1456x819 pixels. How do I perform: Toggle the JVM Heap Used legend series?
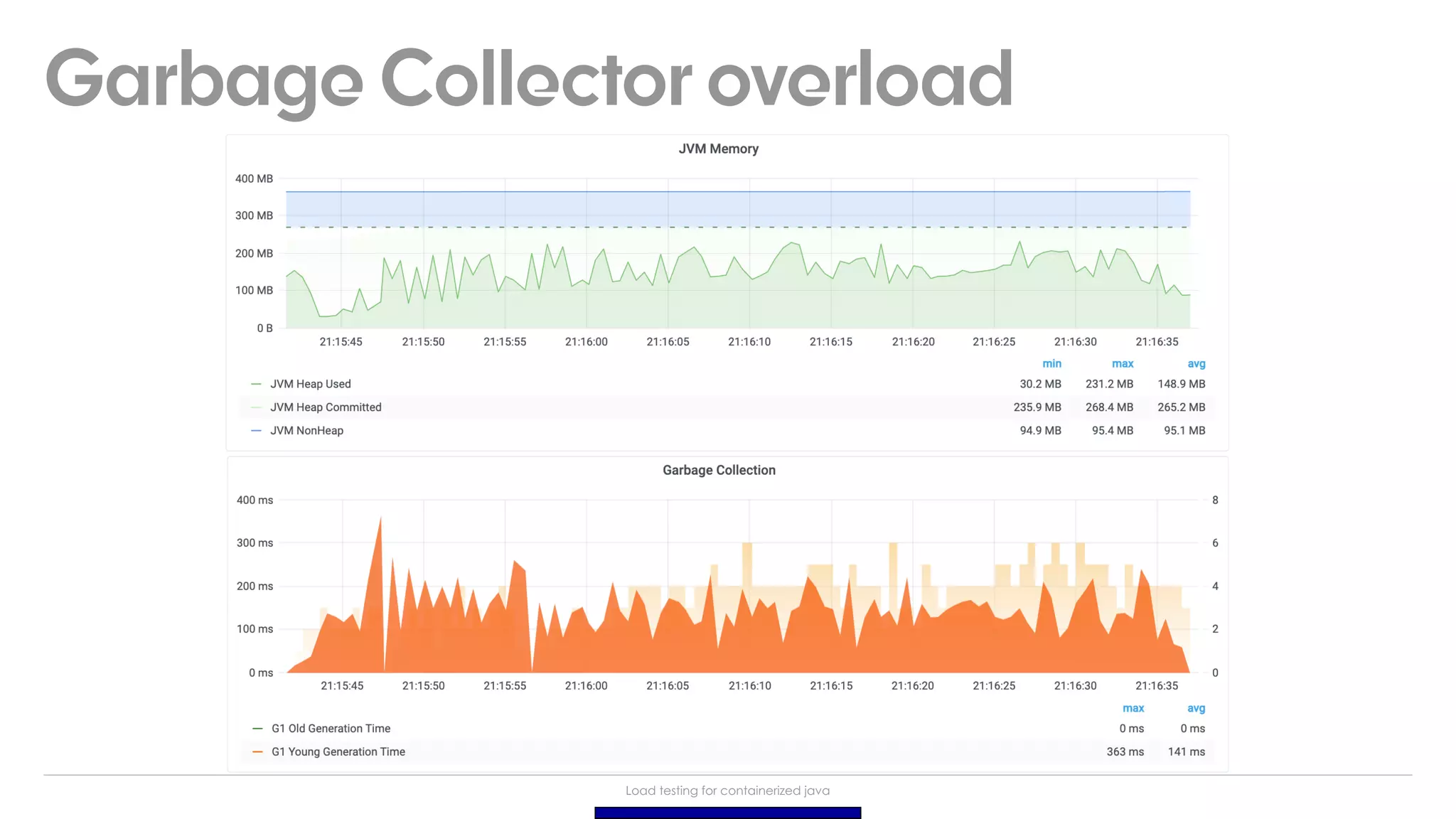pos(311,384)
